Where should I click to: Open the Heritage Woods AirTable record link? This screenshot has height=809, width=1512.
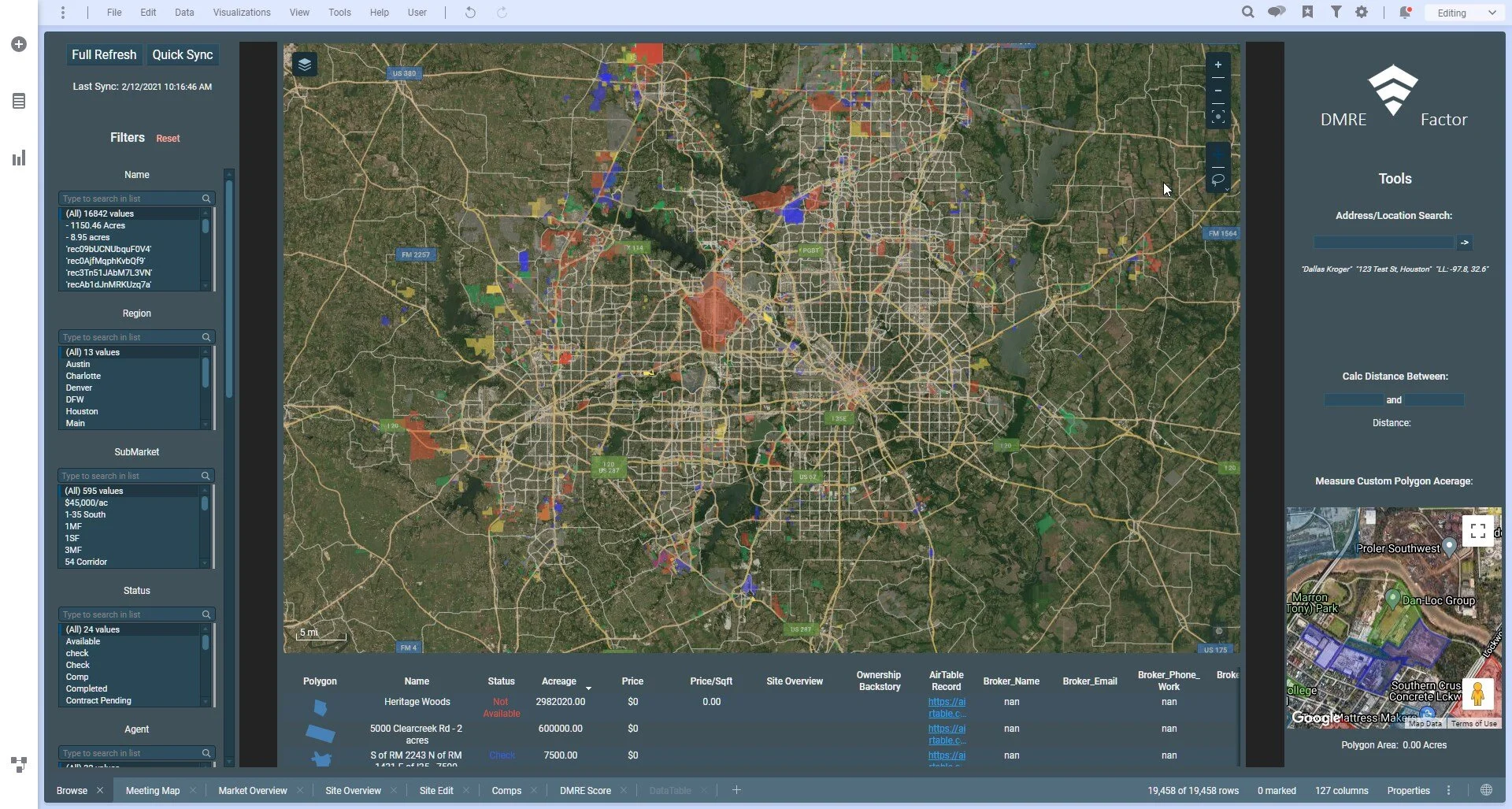point(947,707)
